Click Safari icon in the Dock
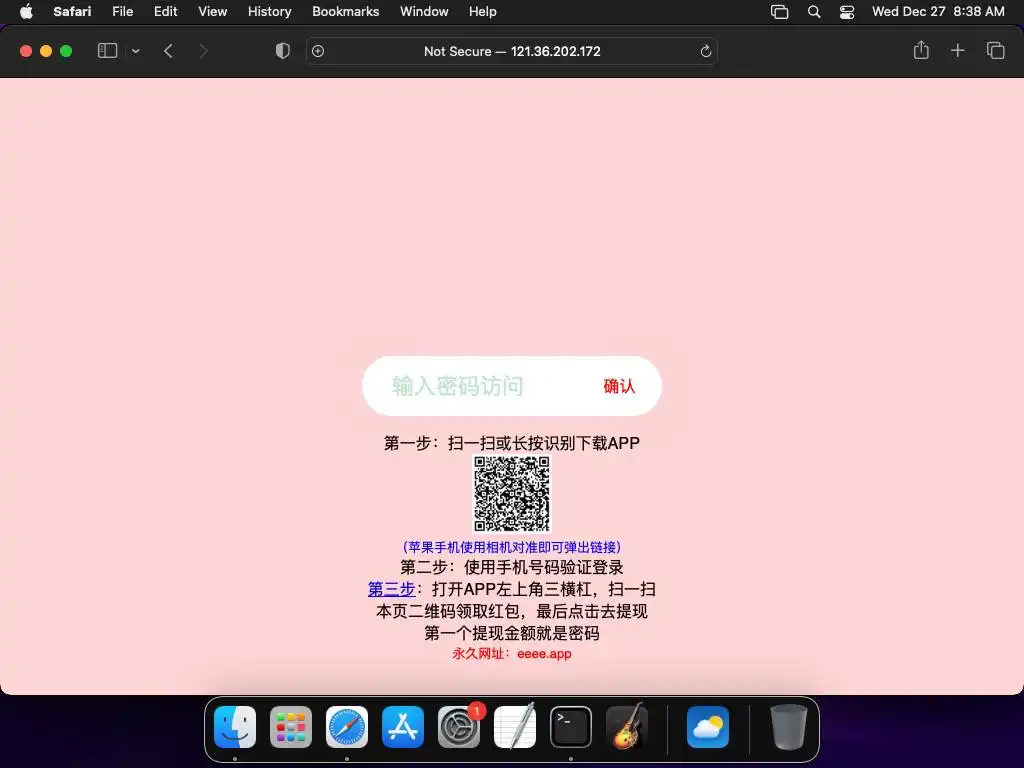The image size is (1024, 768). click(x=347, y=727)
